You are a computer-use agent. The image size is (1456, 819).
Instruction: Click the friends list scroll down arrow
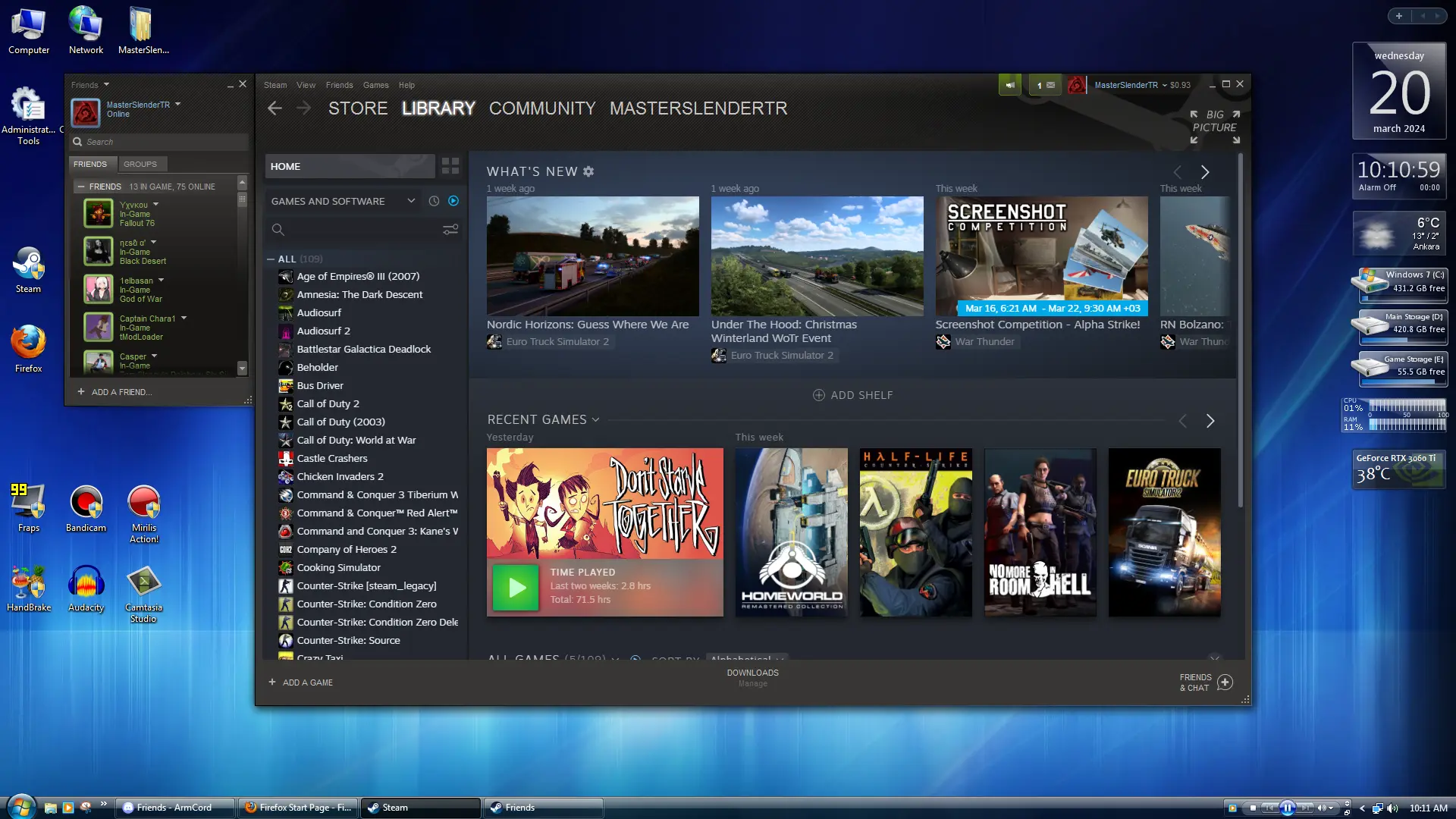[243, 369]
